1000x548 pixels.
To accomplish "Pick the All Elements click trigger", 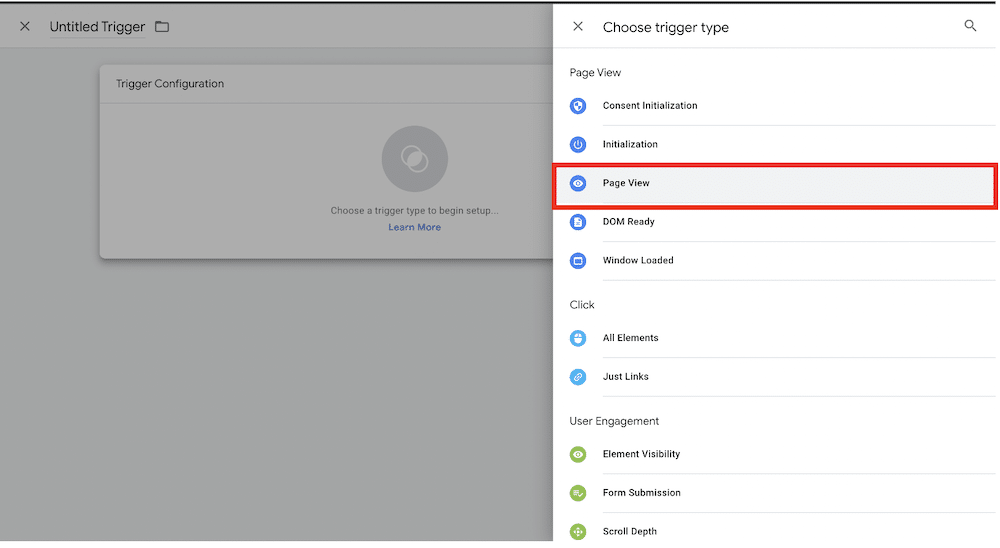I will 774,338.
